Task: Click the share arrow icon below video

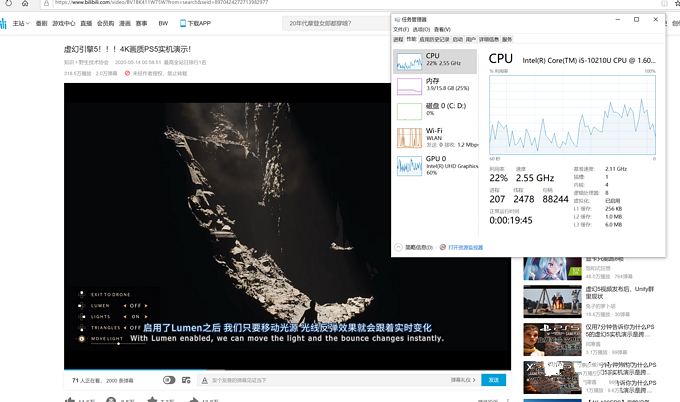Action: tap(194, 400)
